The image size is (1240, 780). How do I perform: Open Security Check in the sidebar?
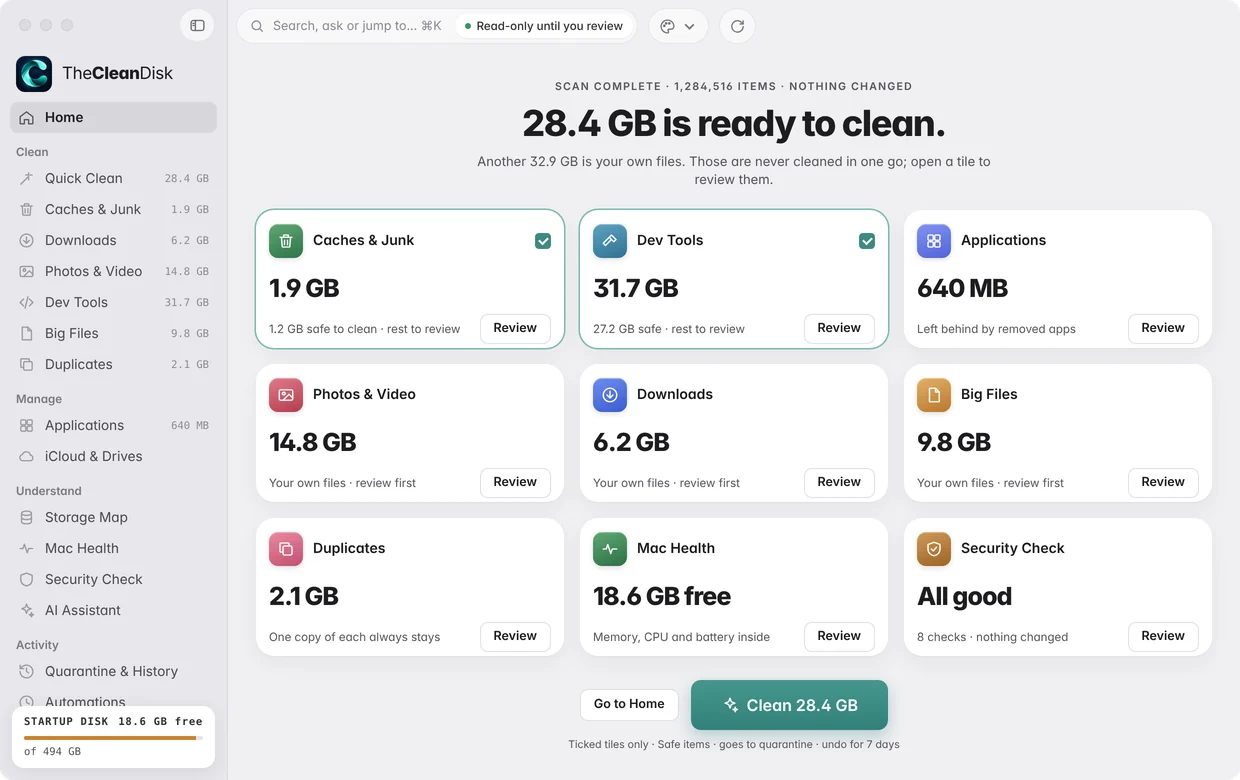[x=113, y=579]
